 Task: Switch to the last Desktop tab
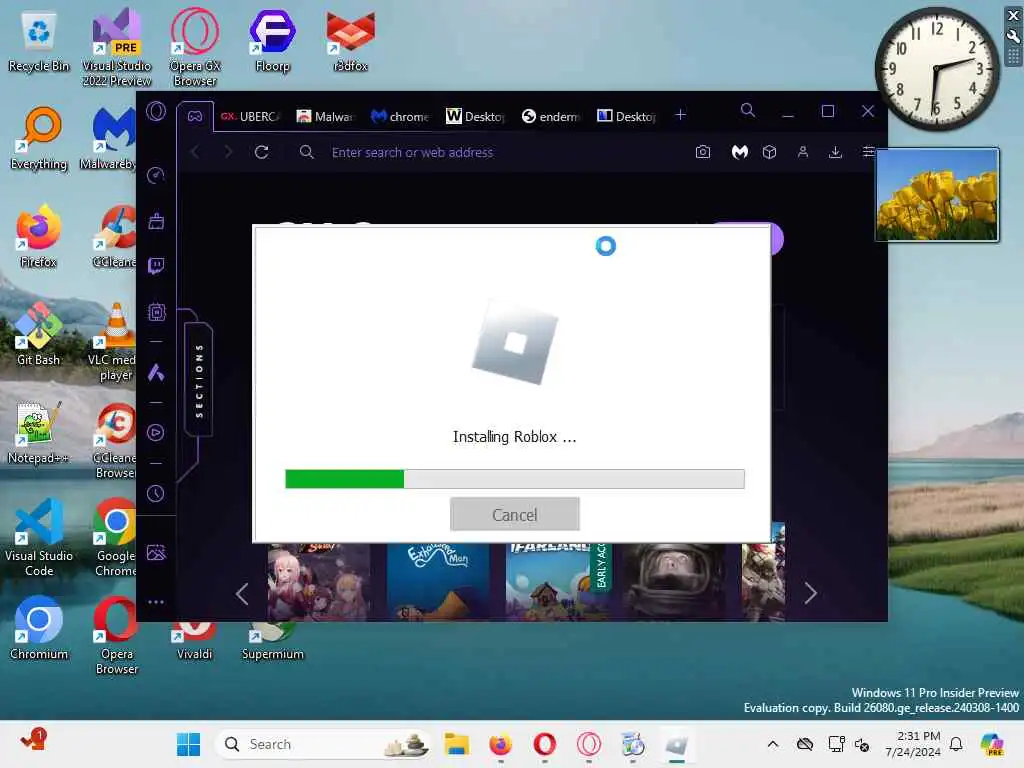(x=626, y=116)
